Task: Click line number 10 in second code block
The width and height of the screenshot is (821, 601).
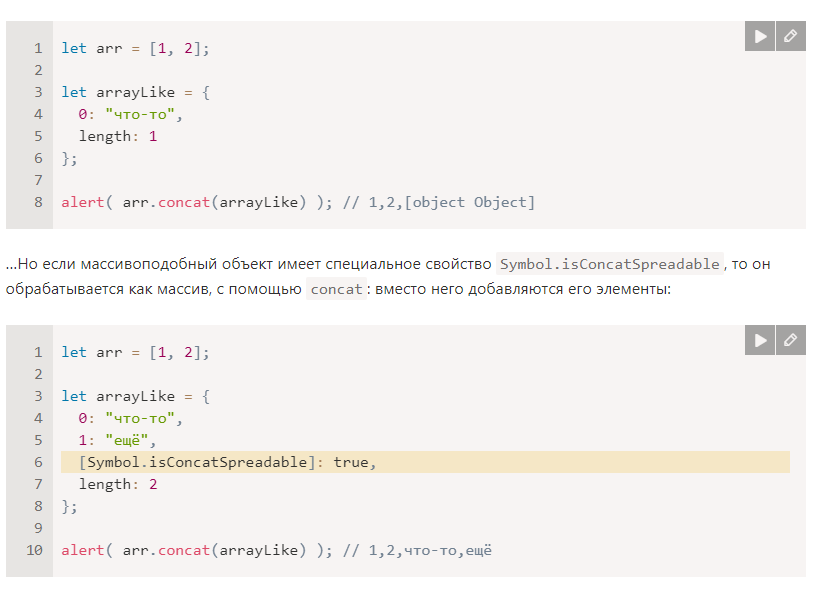Action: (35, 550)
